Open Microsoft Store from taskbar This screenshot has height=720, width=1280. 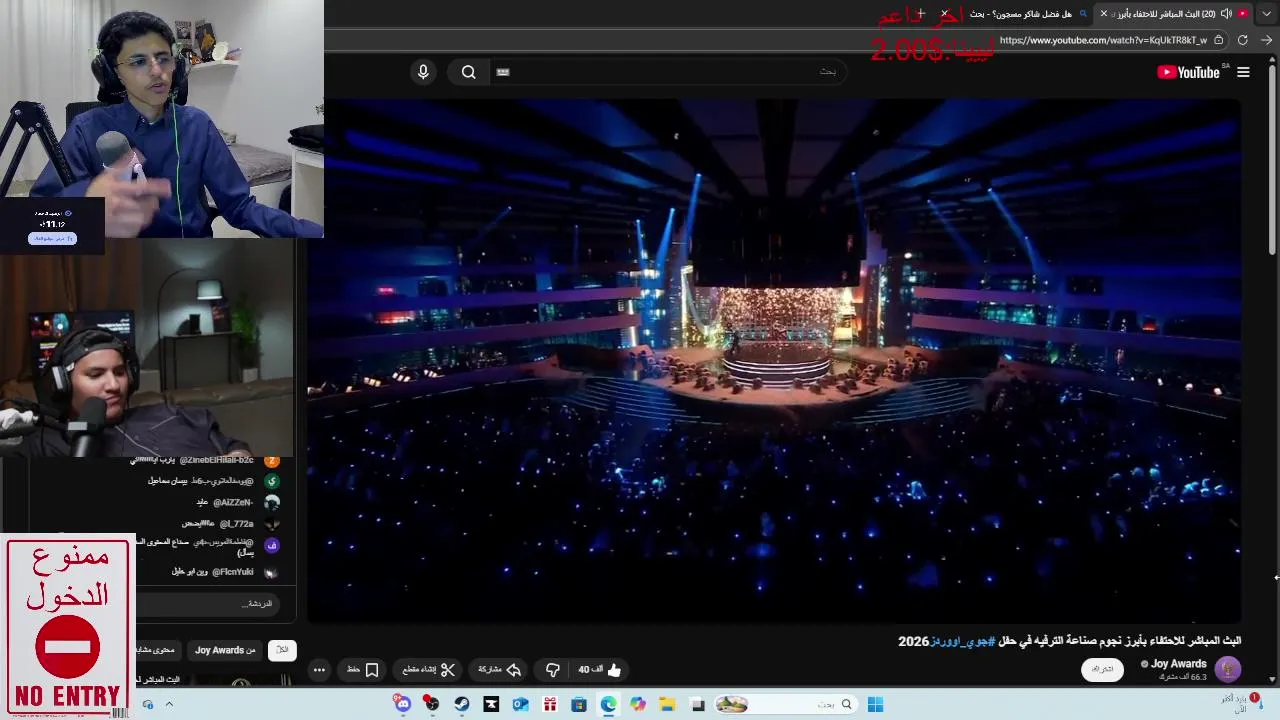[x=579, y=704]
